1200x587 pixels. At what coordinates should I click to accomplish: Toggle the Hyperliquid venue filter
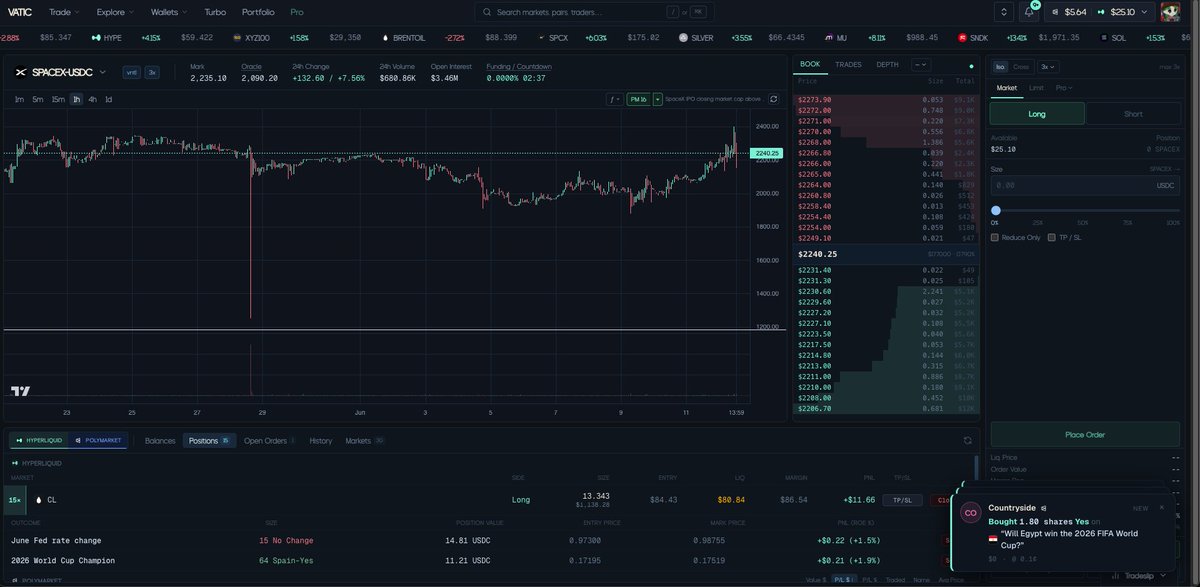click(39, 440)
